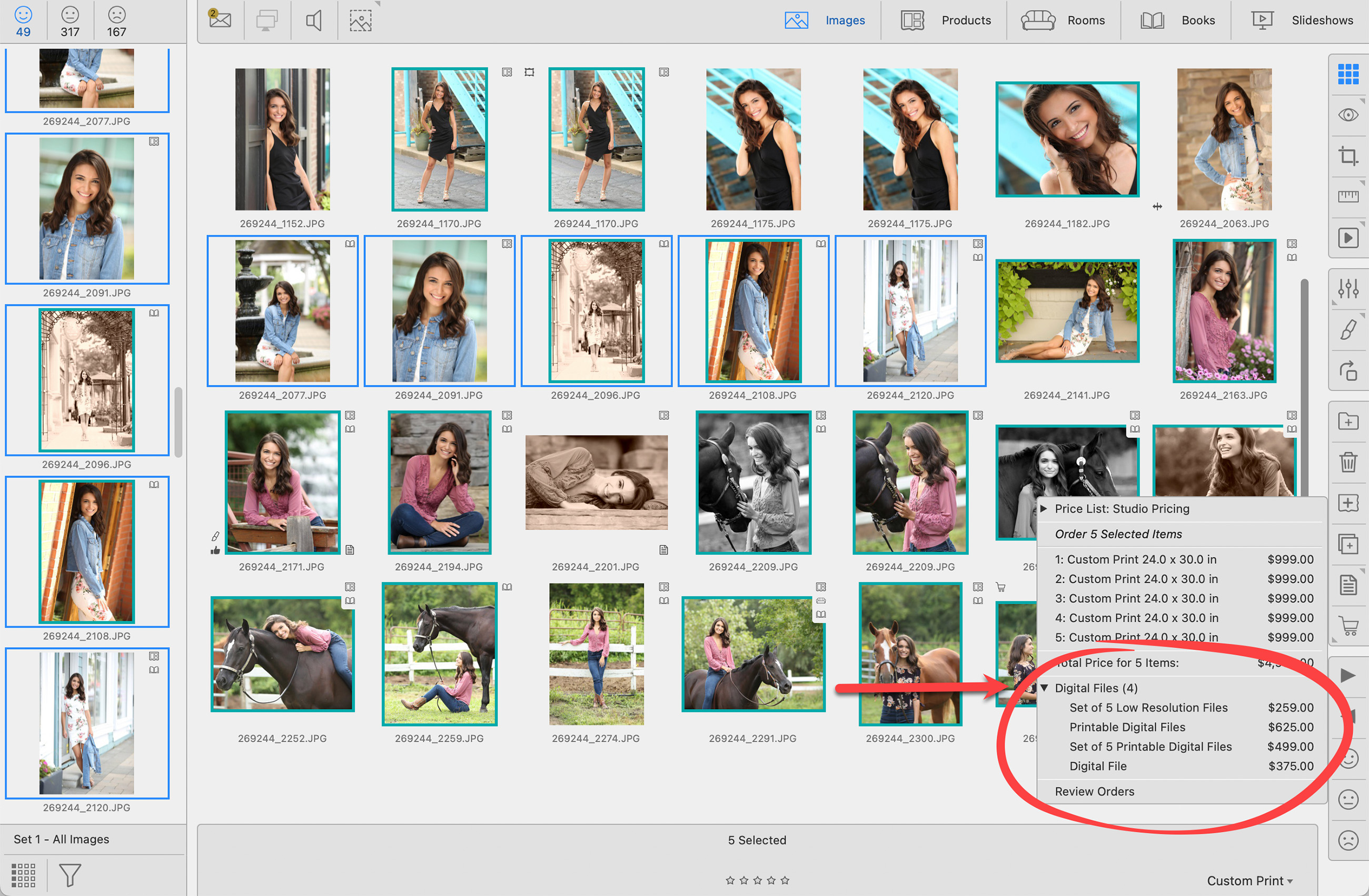Click Review Orders

click(1094, 791)
